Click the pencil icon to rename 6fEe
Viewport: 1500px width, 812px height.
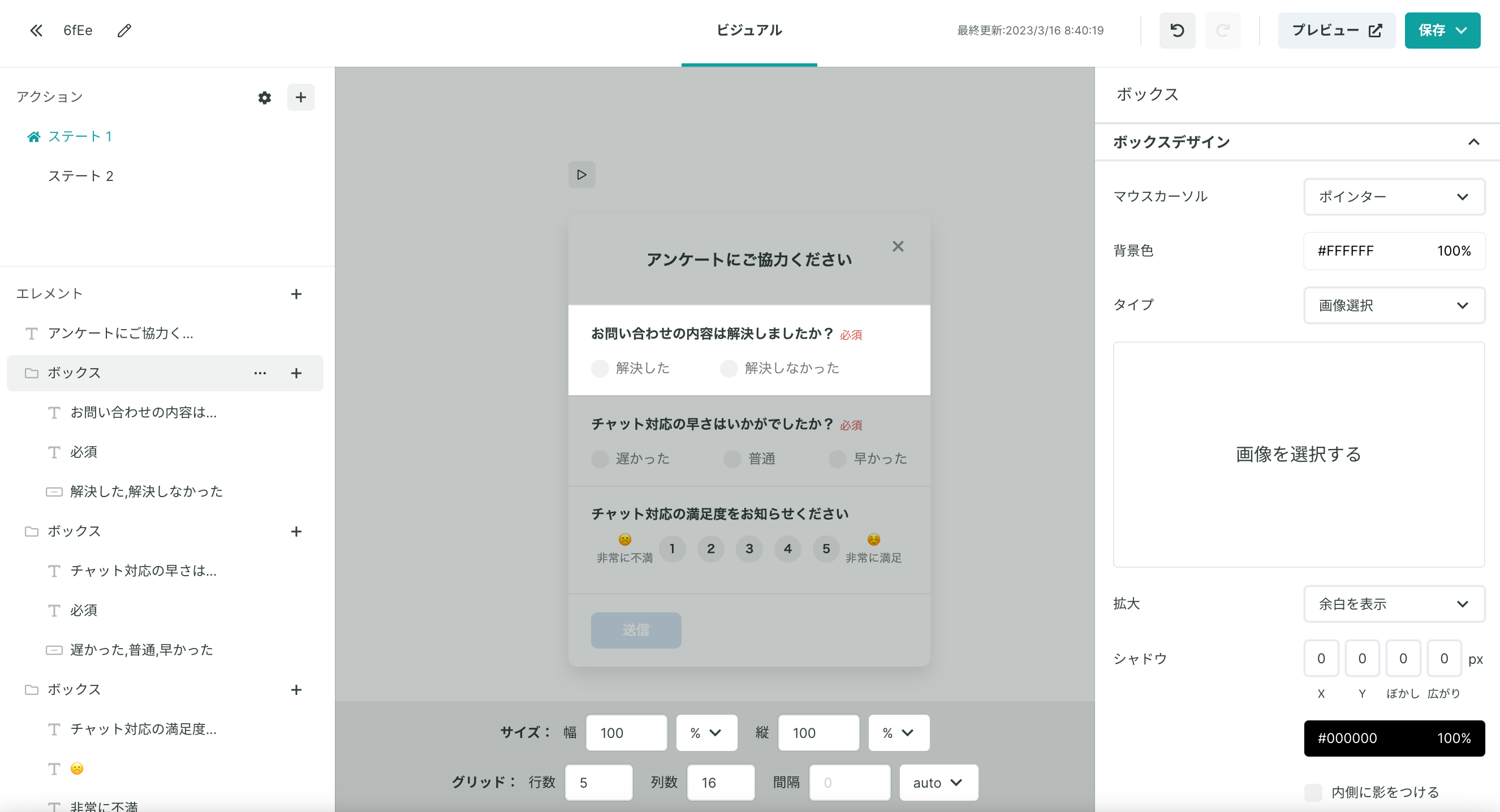click(x=124, y=31)
